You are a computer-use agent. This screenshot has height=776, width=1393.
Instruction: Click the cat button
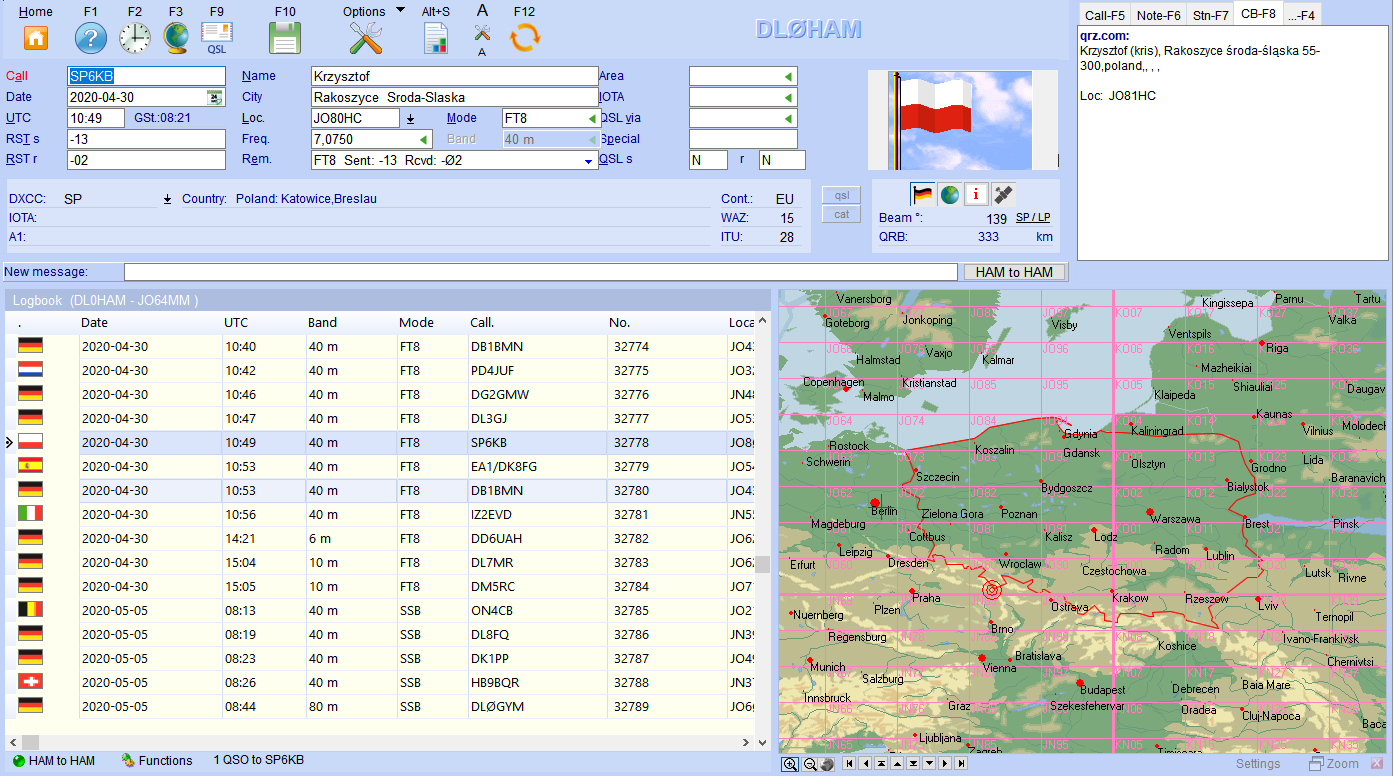[x=841, y=214]
